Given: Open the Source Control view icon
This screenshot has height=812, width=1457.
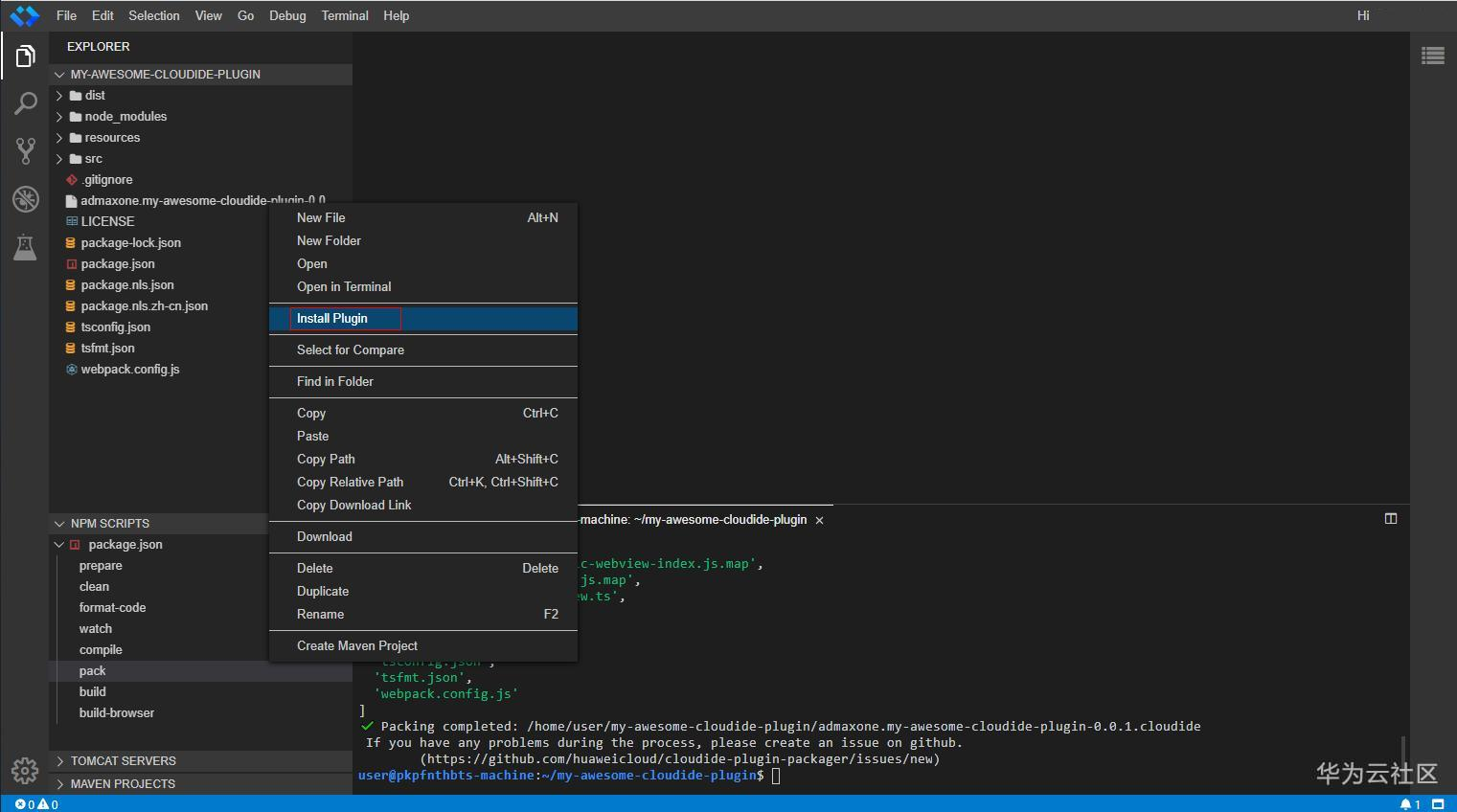Looking at the screenshot, I should [25, 150].
